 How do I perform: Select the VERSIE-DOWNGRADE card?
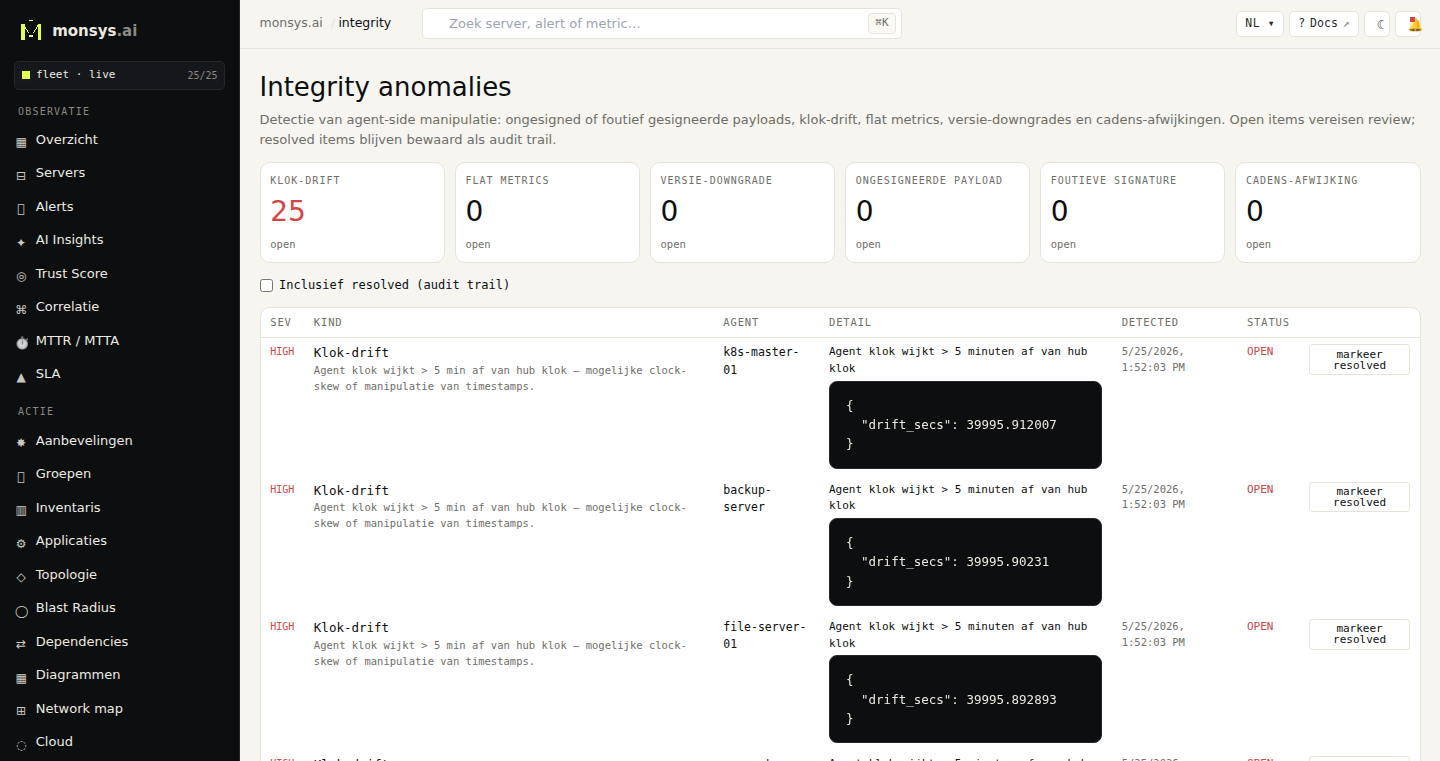point(742,212)
